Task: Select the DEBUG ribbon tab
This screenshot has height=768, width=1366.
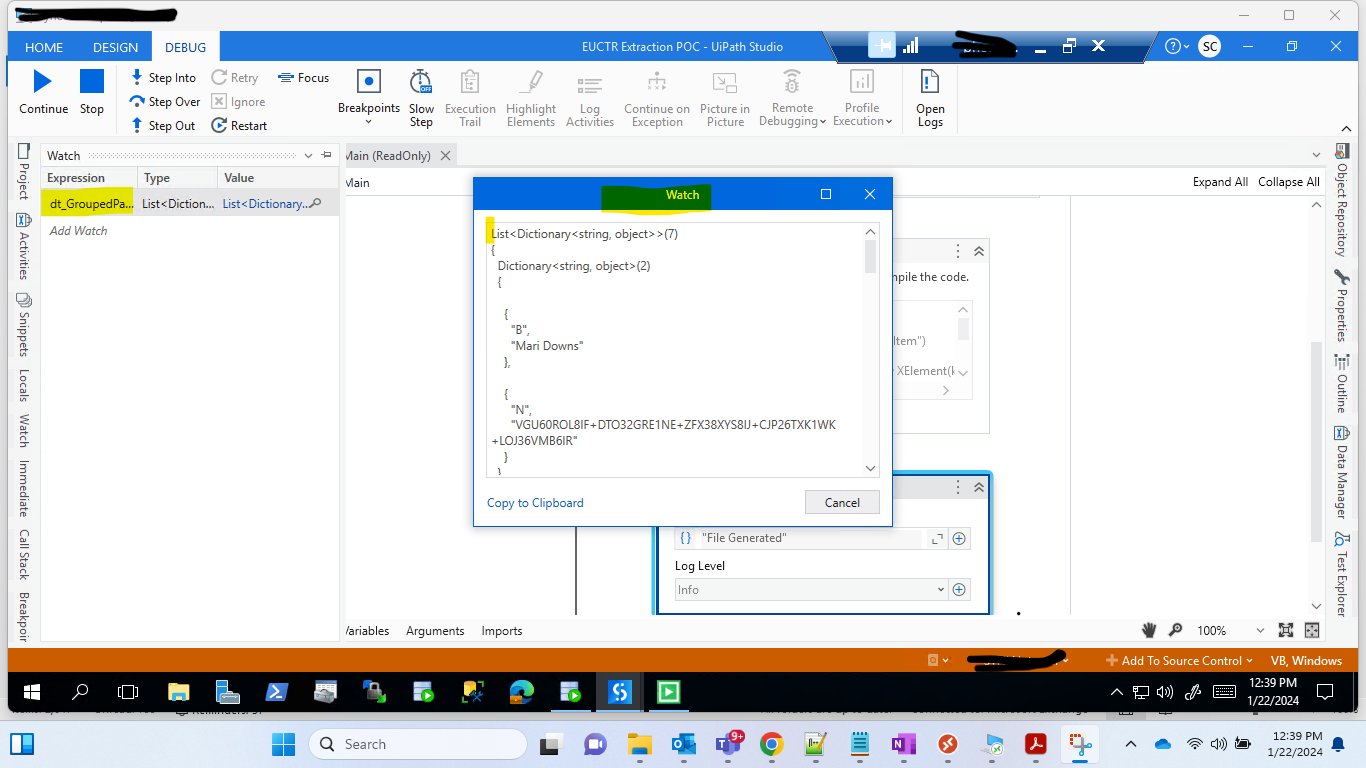Action: click(185, 47)
